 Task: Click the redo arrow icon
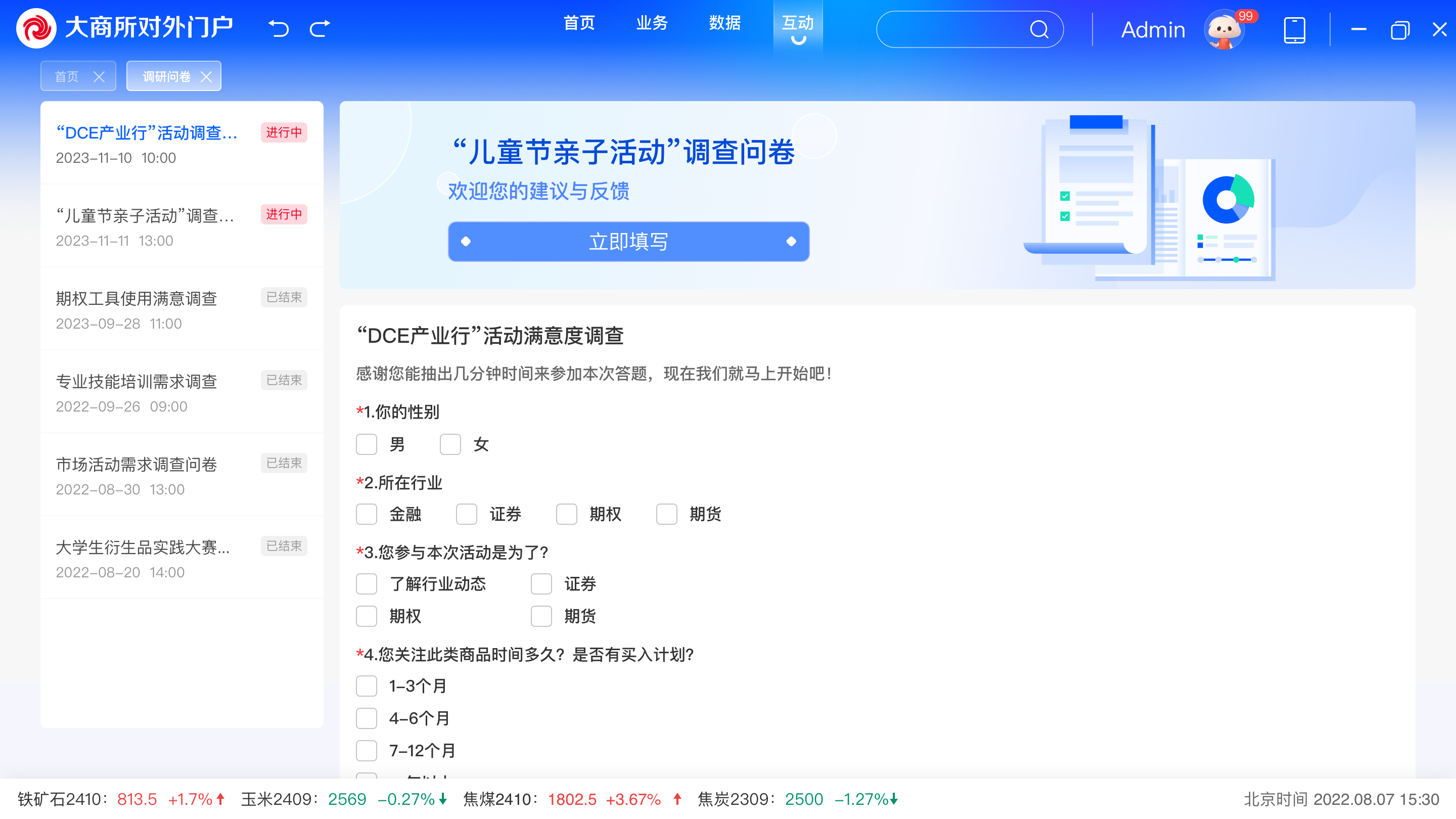[x=320, y=28]
